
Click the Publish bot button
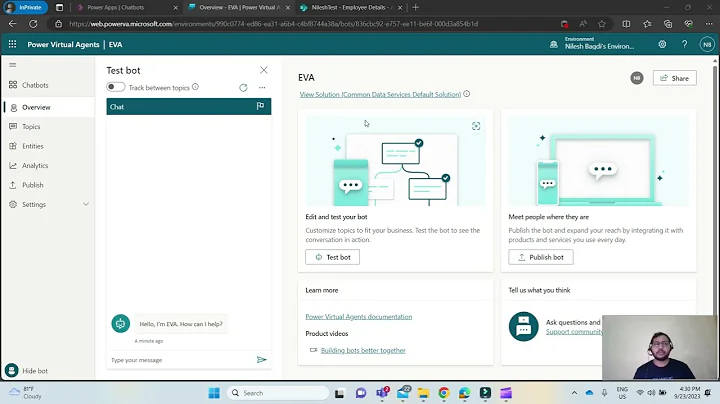[x=541, y=257]
